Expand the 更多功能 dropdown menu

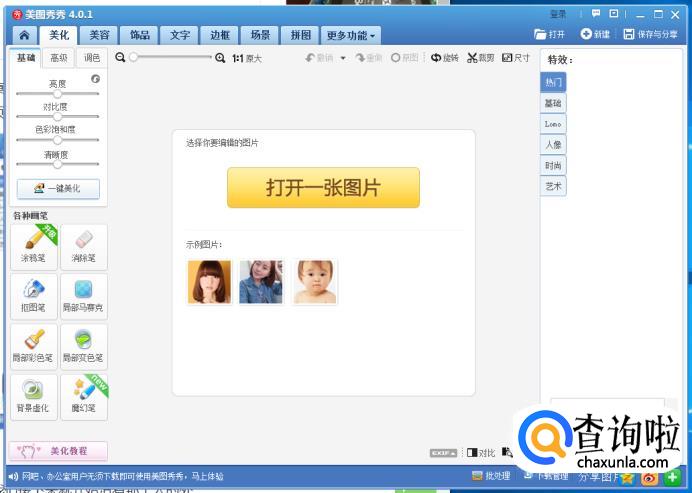[351, 35]
